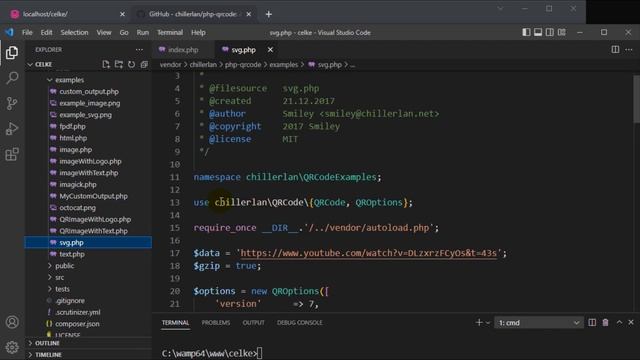Viewport: 640px width, 360px height.
Task: Open imageWithLogo.php file
Action: pyautogui.click(x=90, y=161)
